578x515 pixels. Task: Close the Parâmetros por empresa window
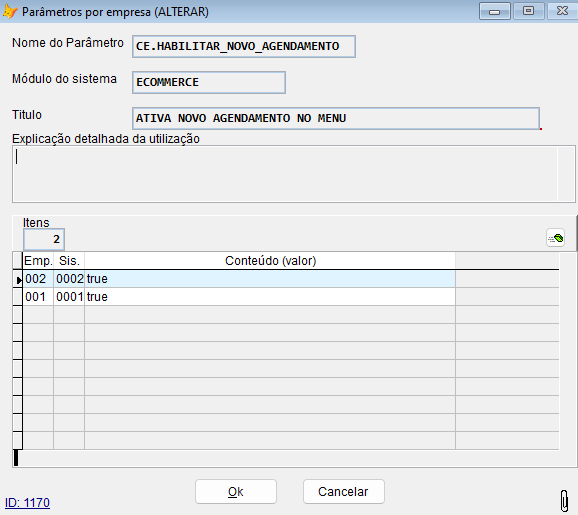[x=562, y=11]
